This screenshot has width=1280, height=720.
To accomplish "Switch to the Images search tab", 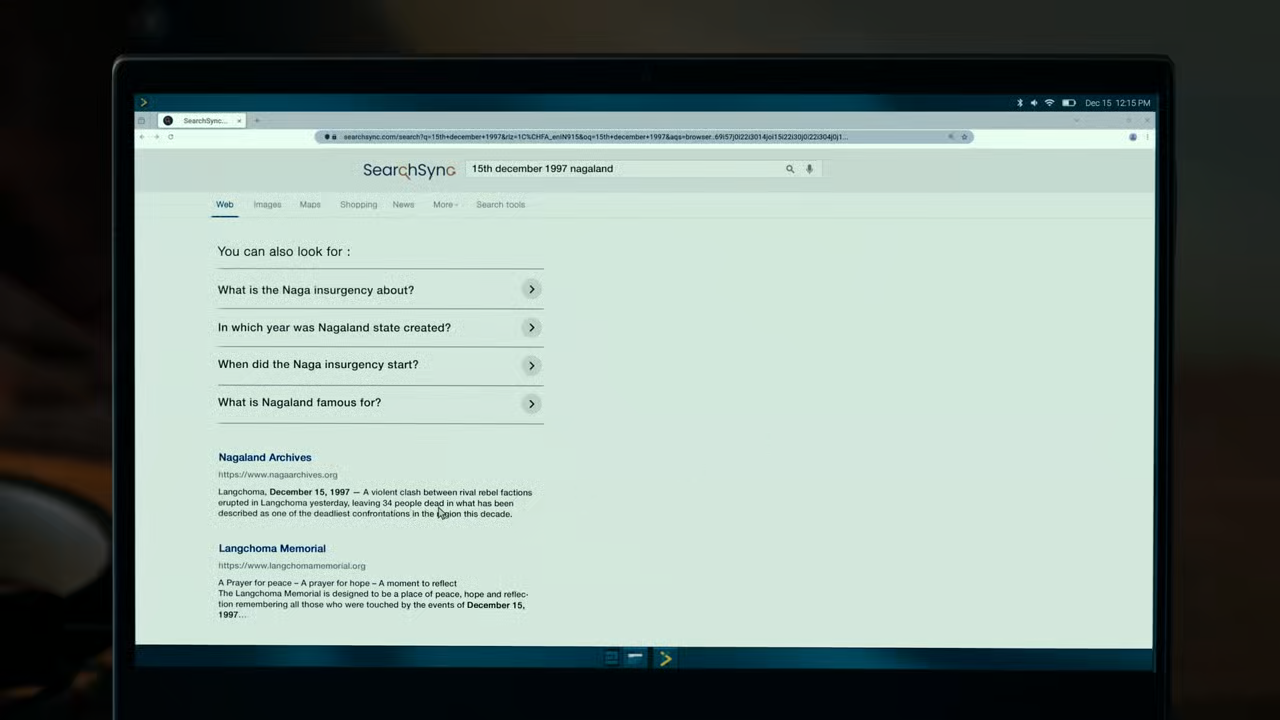I will 267,205.
